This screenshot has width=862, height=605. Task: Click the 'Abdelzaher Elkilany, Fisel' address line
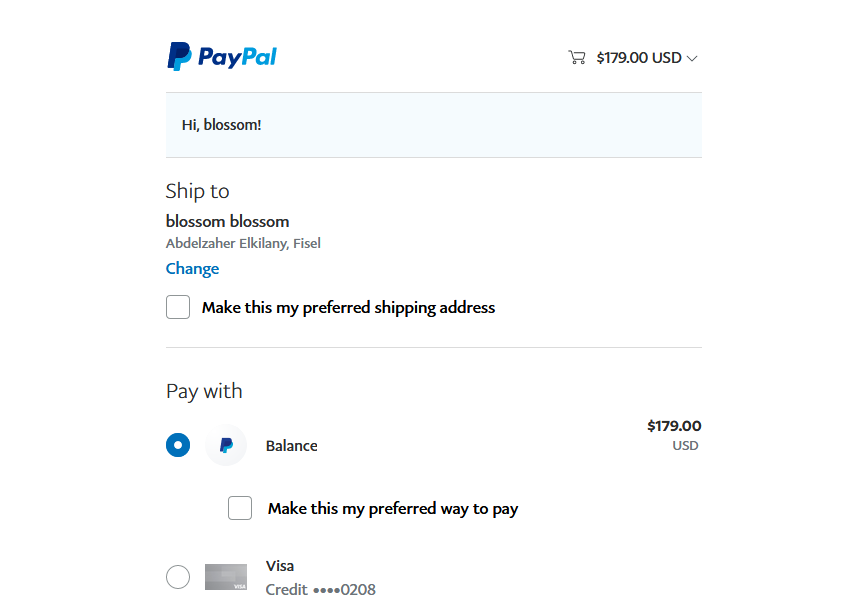[x=243, y=243]
